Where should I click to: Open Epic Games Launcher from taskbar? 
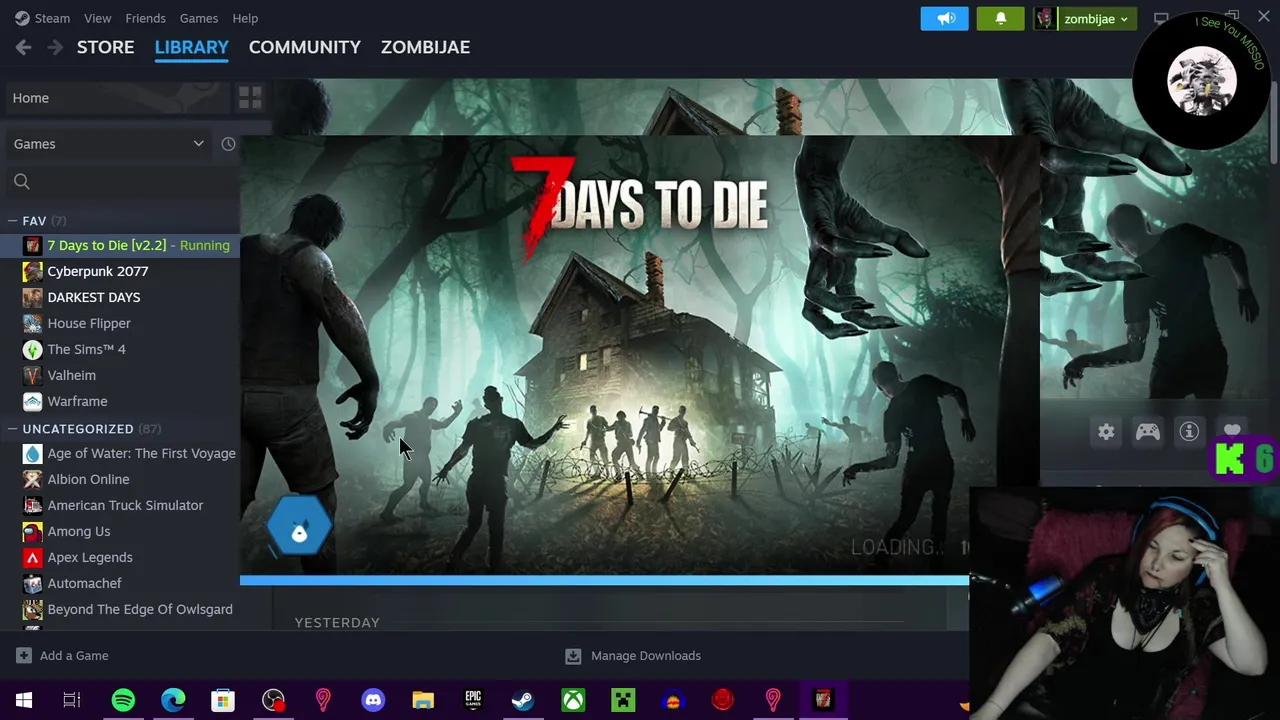point(473,700)
